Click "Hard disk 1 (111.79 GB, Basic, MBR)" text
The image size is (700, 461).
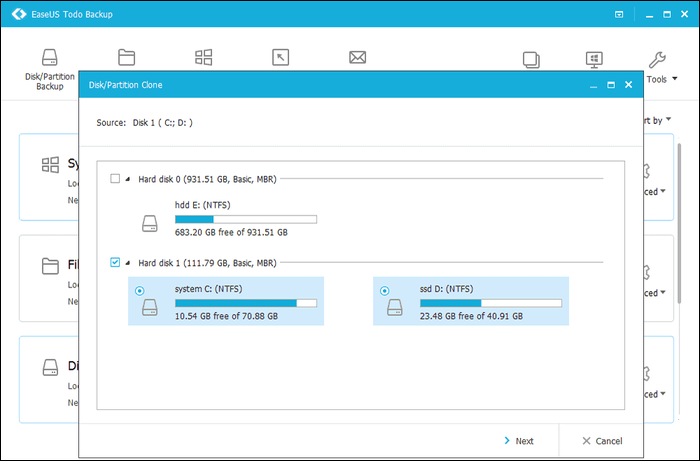[207, 263]
